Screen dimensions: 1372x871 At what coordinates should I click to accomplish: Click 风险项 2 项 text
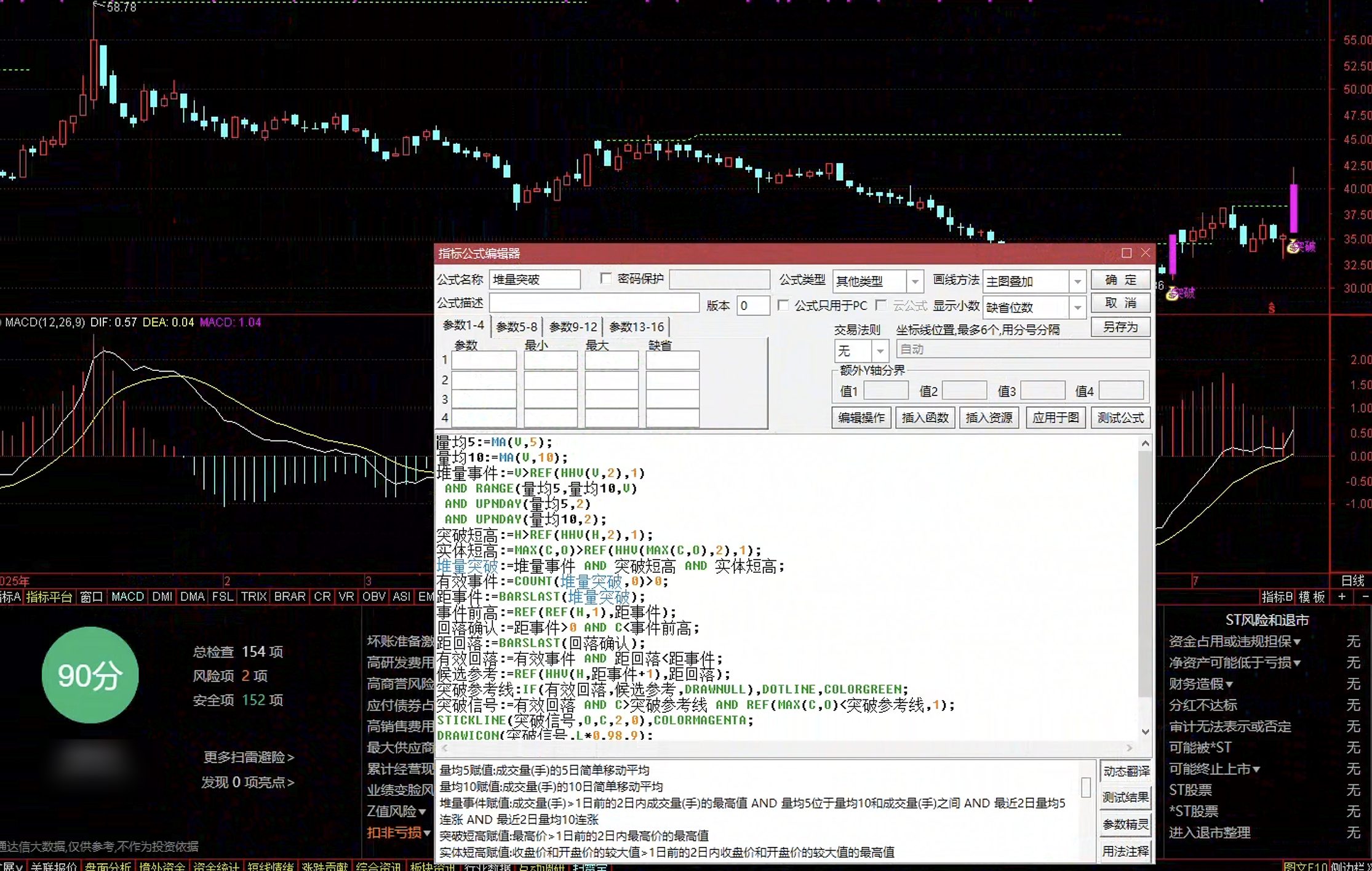[230, 676]
